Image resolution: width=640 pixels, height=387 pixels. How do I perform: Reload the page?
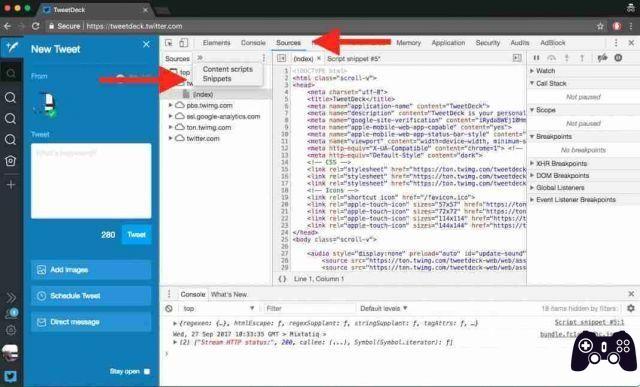pos(36,26)
